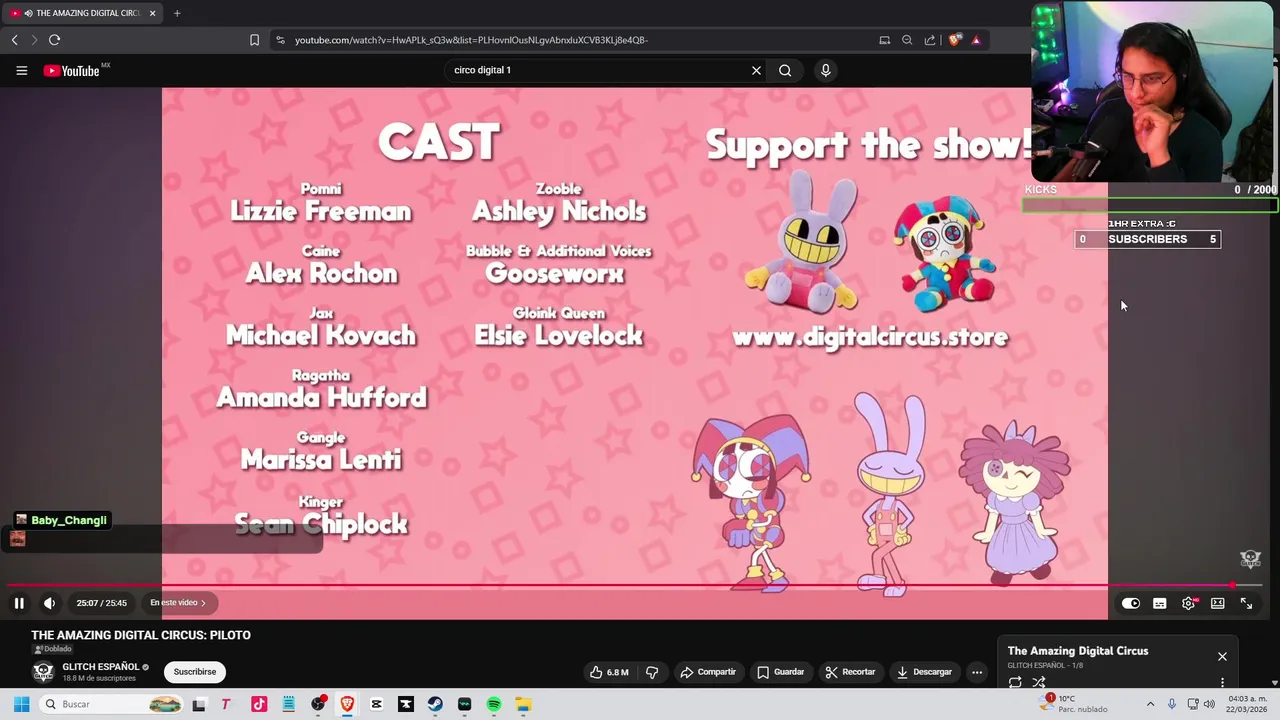1280x720 pixels.
Task: Start voice search with the microphone icon
Action: 825,70
